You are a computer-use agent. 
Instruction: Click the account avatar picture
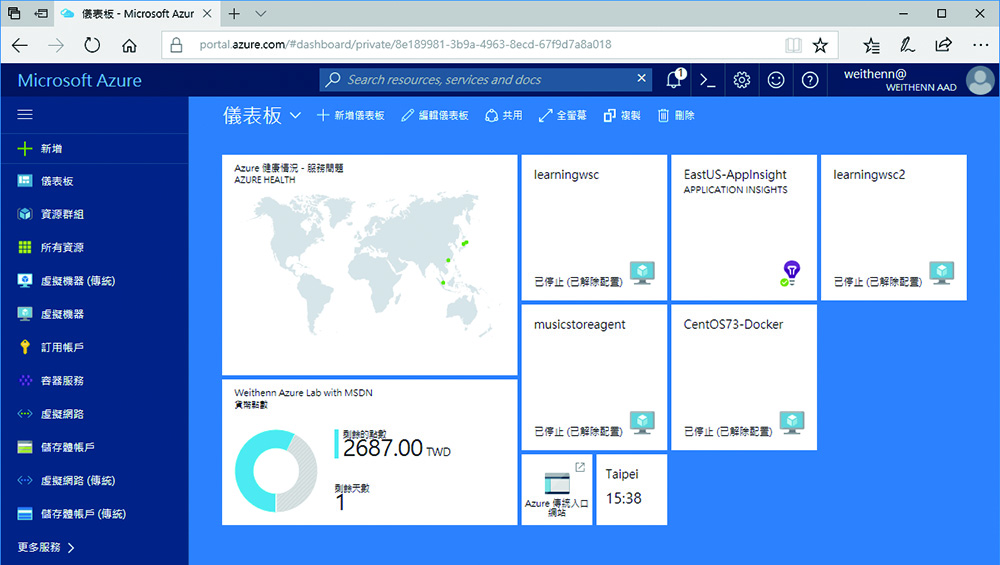coord(980,81)
